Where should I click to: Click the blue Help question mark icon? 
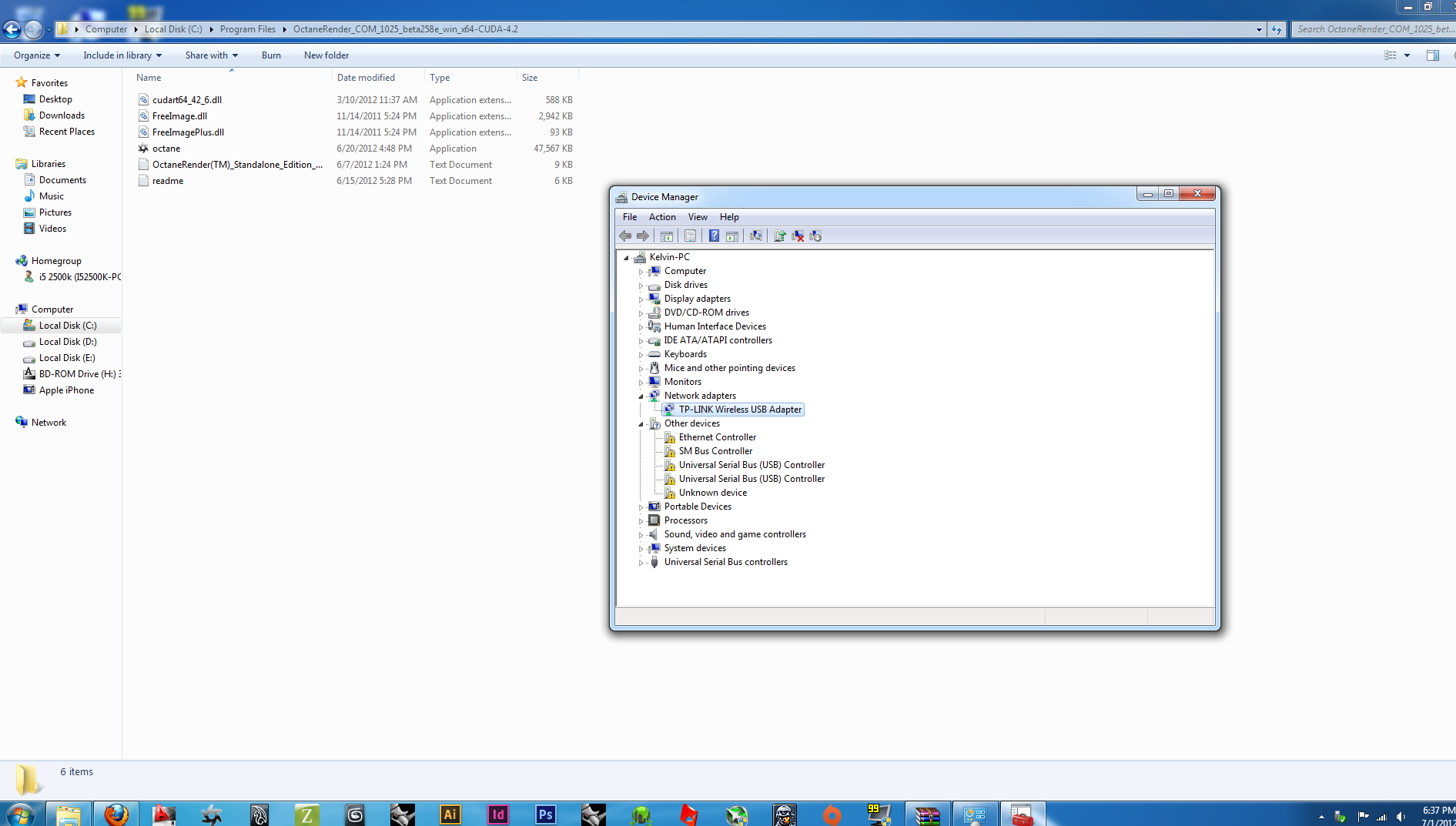(x=714, y=236)
